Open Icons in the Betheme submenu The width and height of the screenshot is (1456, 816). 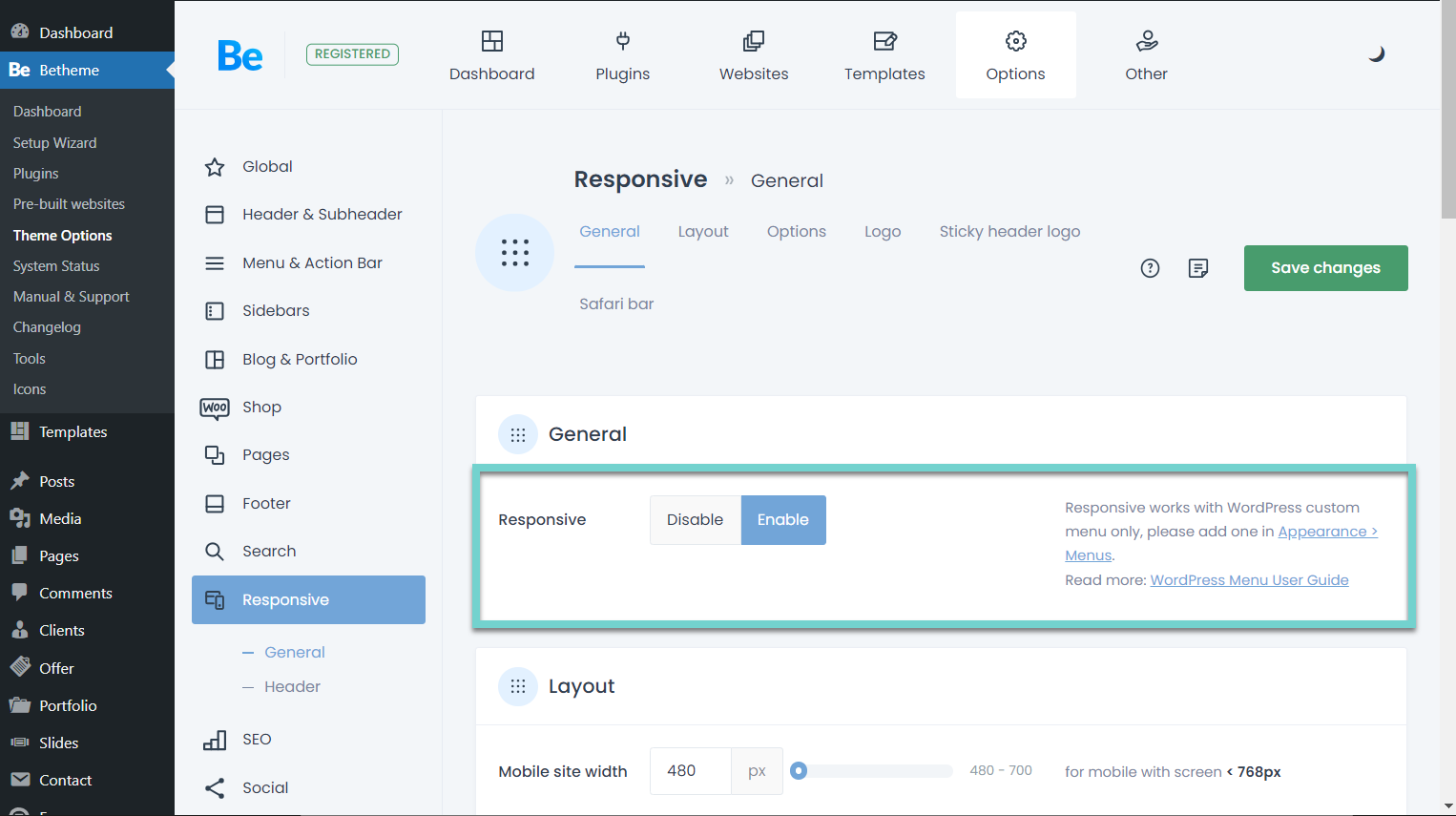coord(30,389)
